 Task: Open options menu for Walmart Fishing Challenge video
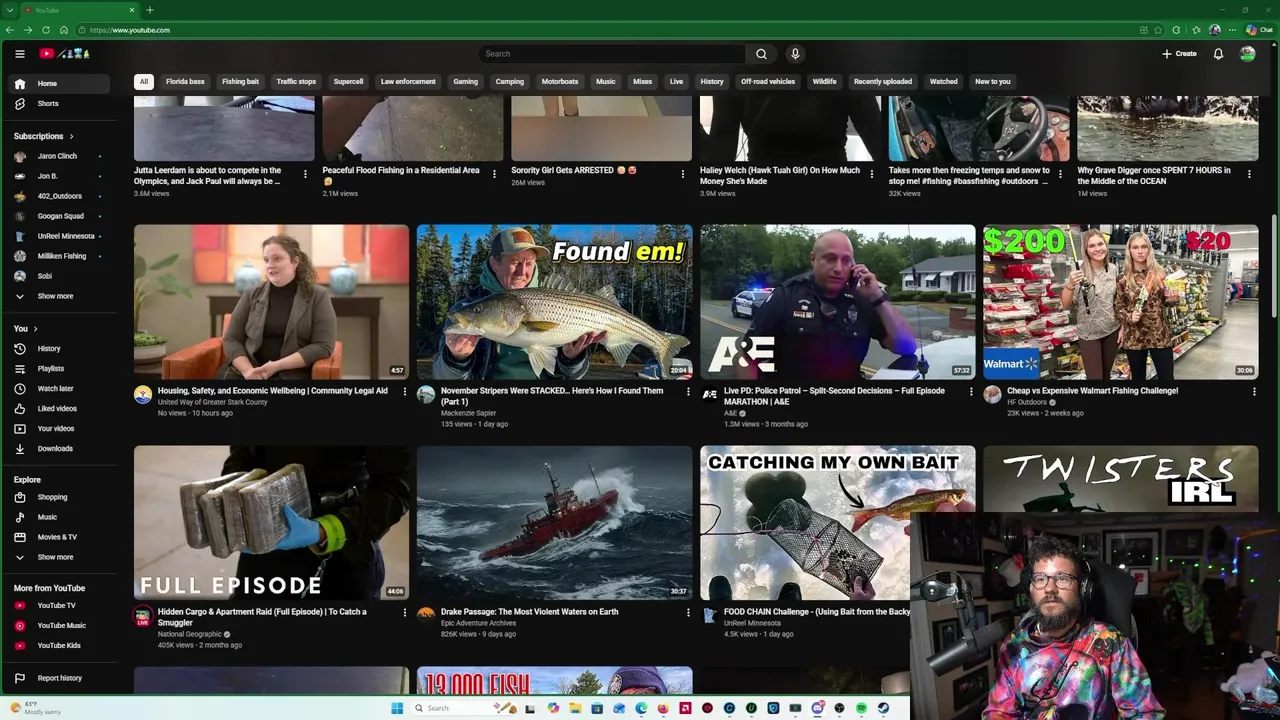click(x=1254, y=392)
